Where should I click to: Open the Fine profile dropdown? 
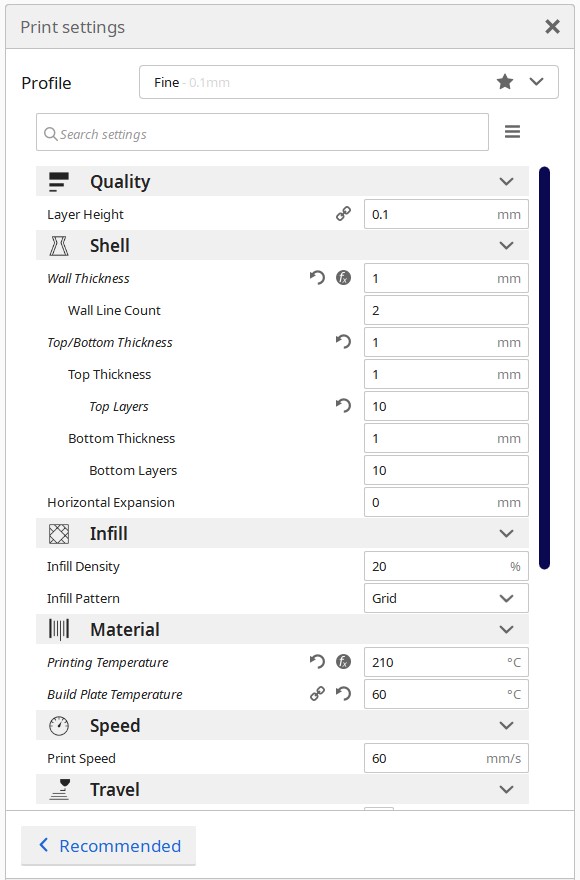[349, 82]
